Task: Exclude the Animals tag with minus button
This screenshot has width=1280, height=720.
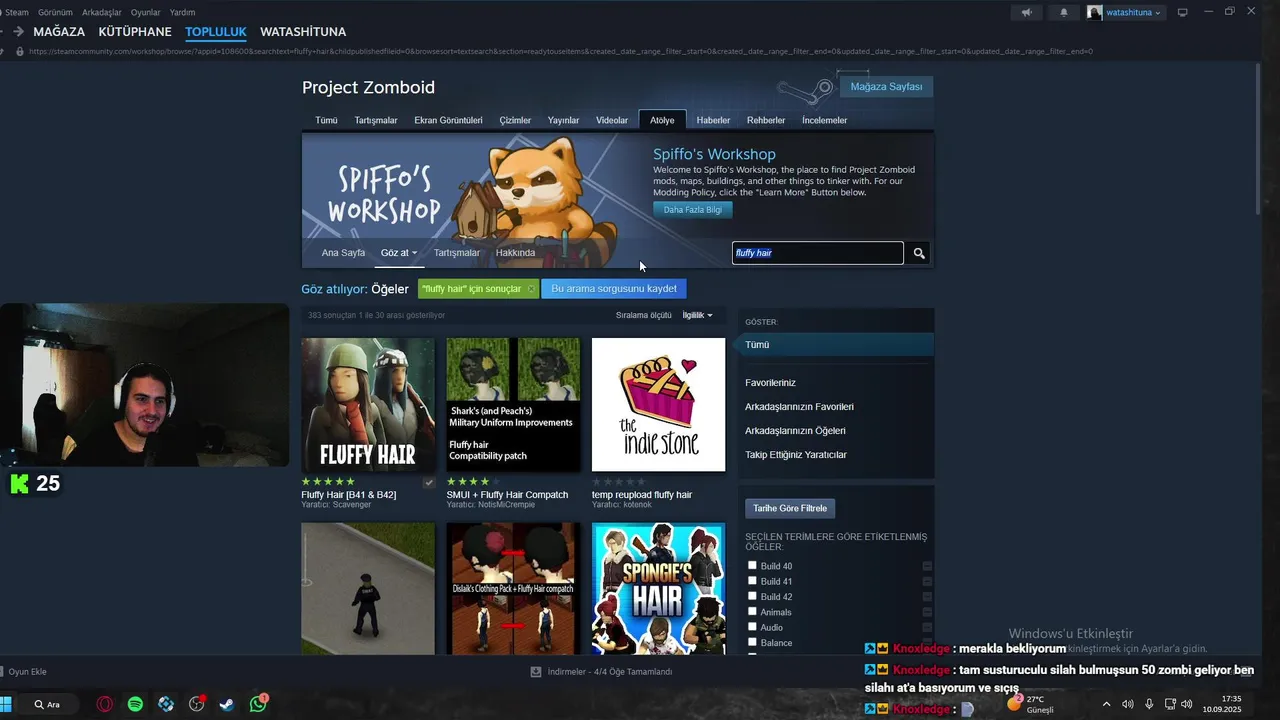Action: point(927,612)
